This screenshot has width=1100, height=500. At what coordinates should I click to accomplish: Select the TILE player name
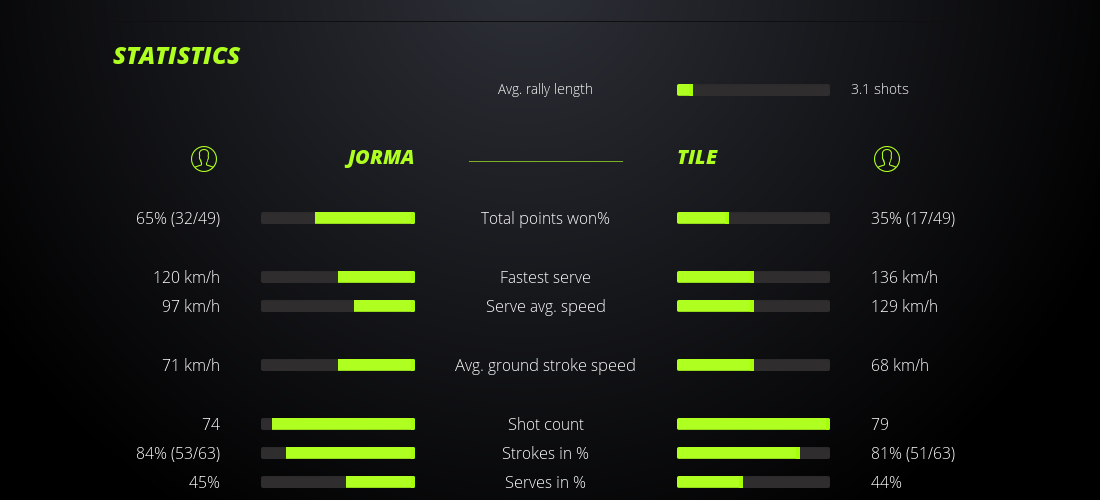(697, 158)
